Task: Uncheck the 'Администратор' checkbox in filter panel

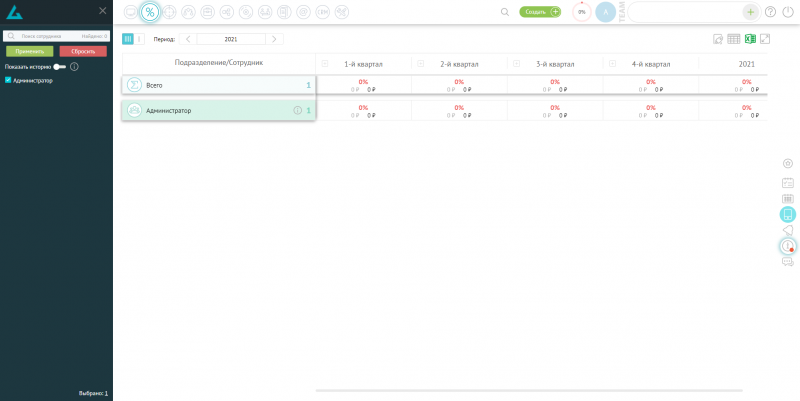Action: (x=8, y=80)
